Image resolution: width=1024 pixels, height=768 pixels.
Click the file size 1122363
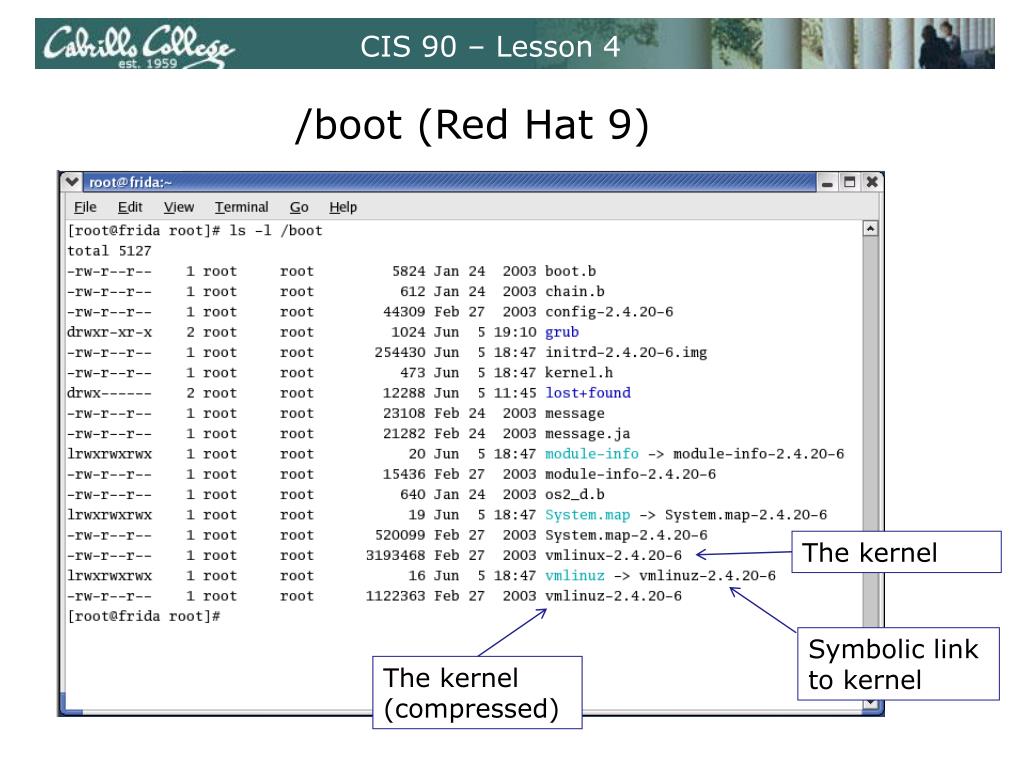(396, 596)
